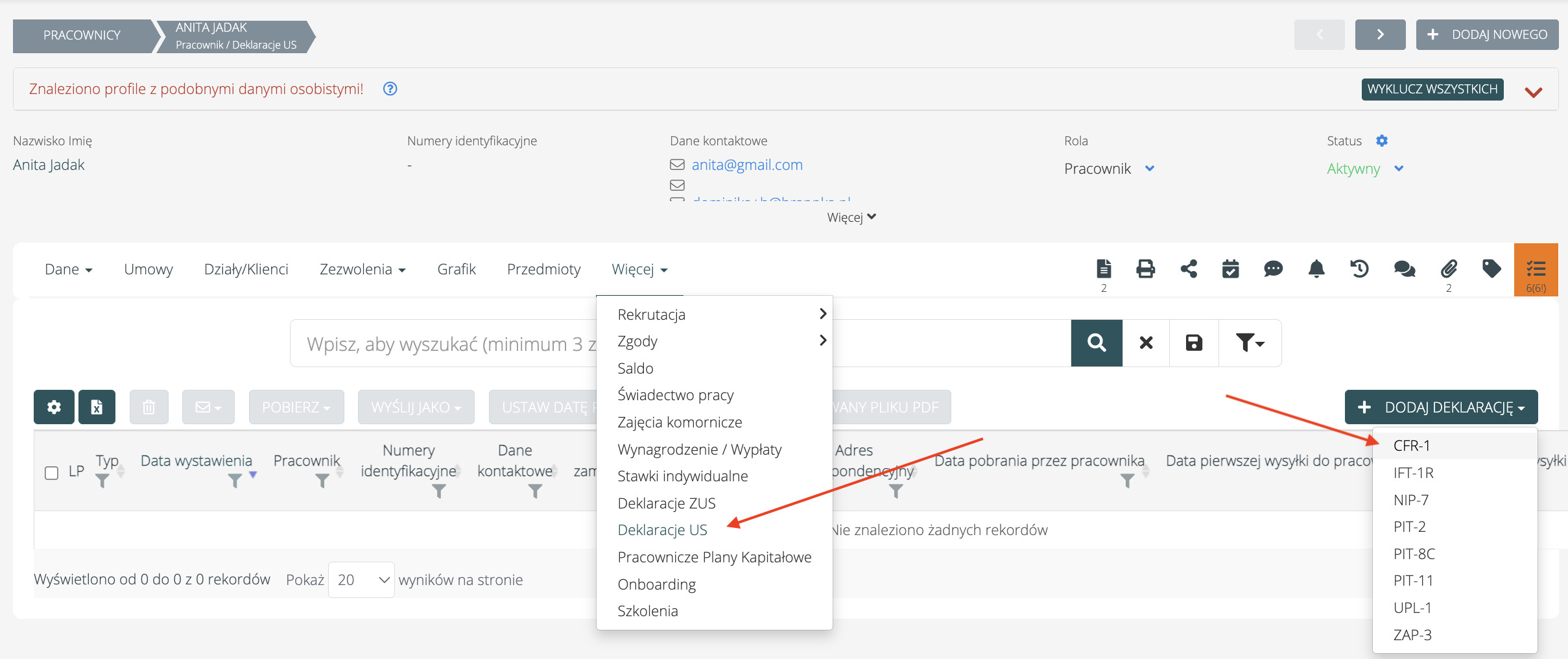This screenshot has height=659, width=1568.
Task: Open the attachments paperclip icon
Action: [1449, 269]
